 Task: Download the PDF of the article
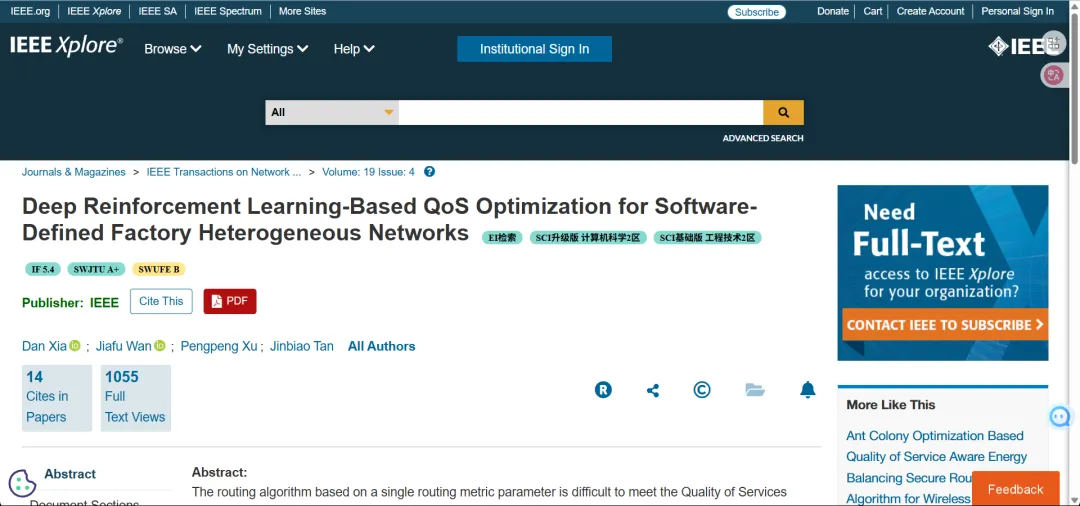pos(230,301)
